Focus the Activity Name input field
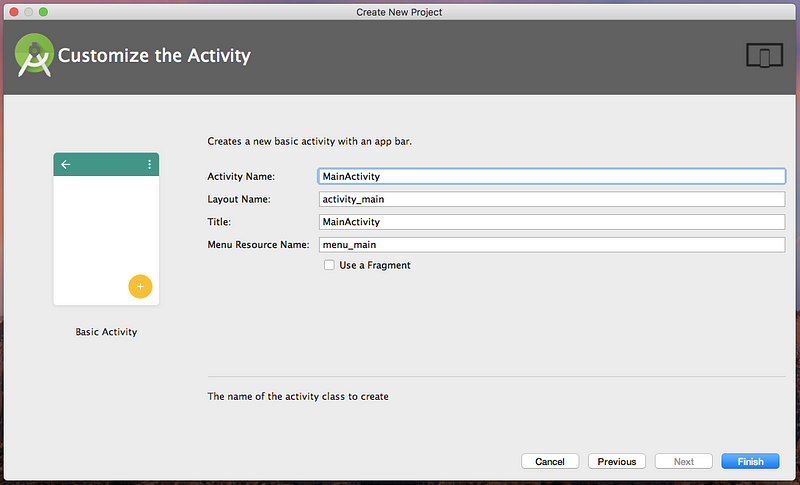The height and width of the screenshot is (485, 800). [x=552, y=176]
